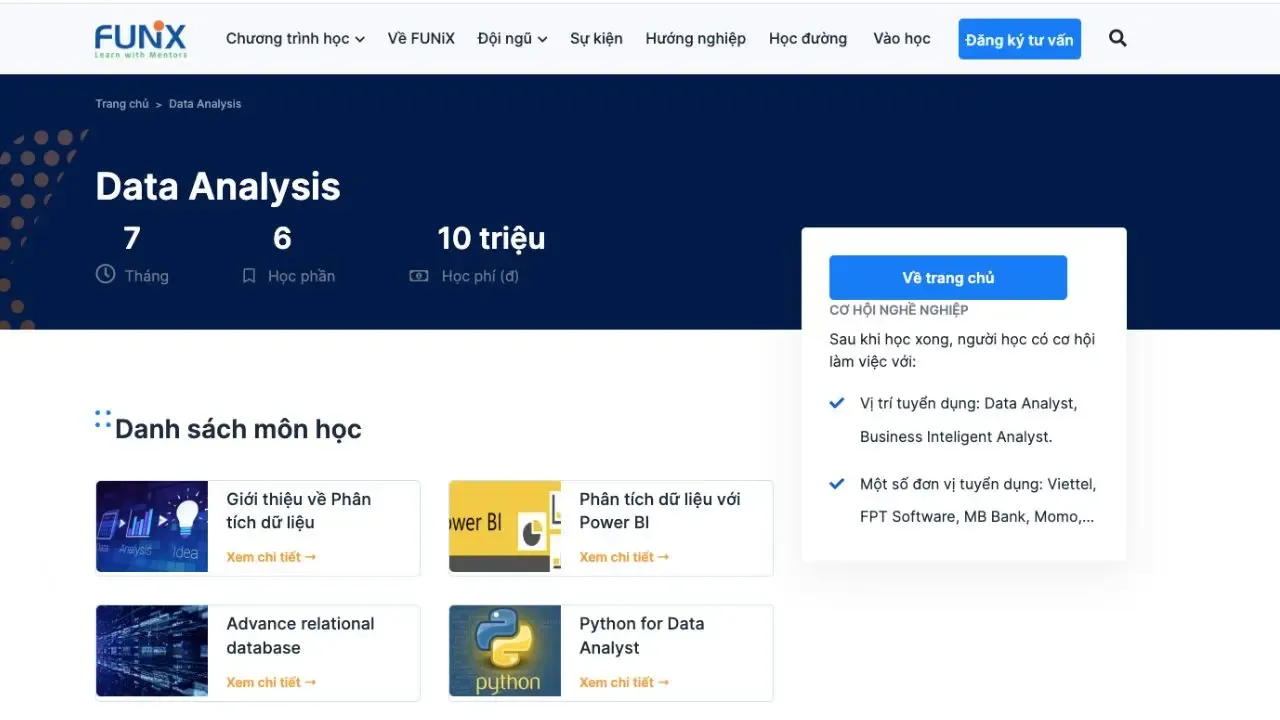Open the Về FUNiX menu item

pyautogui.click(x=421, y=39)
